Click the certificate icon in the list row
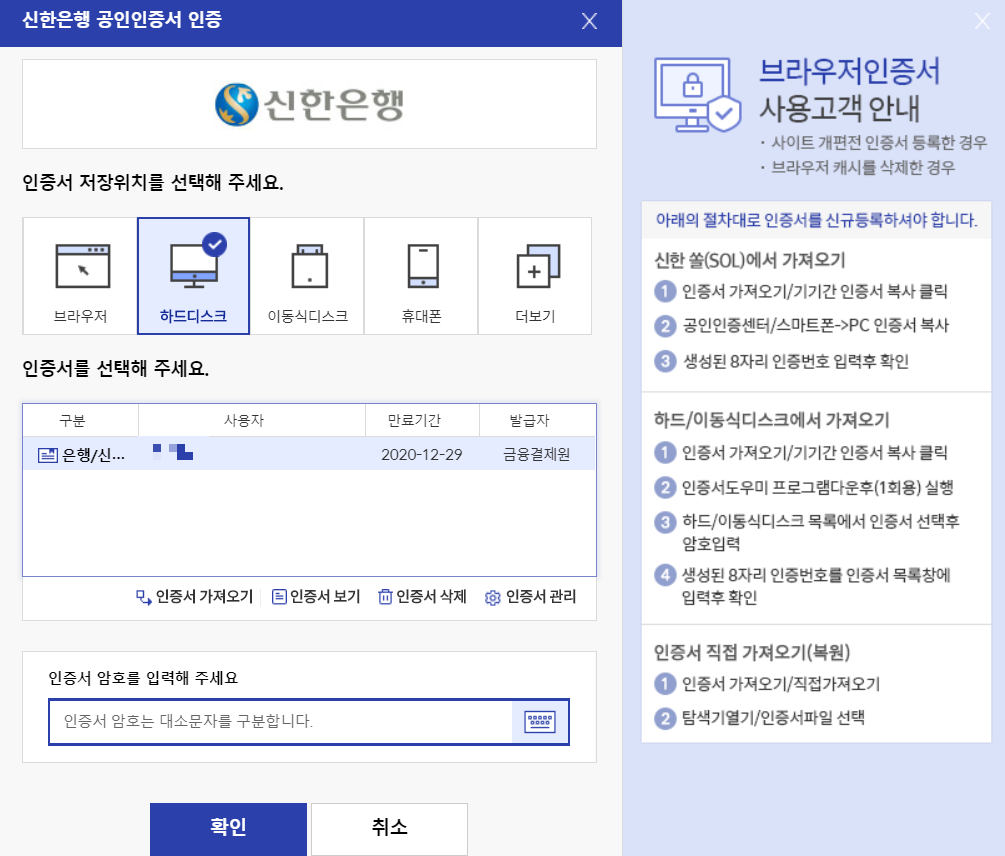Image resolution: width=1005 pixels, height=856 pixels. click(x=48, y=456)
